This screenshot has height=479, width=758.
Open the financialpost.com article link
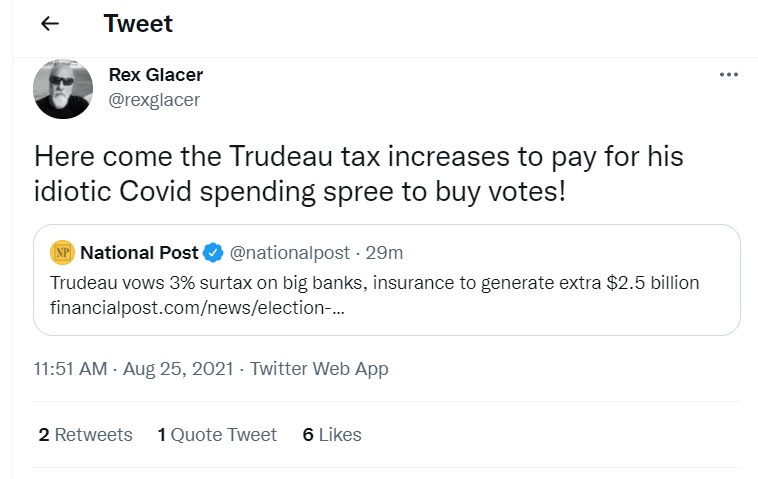199,309
